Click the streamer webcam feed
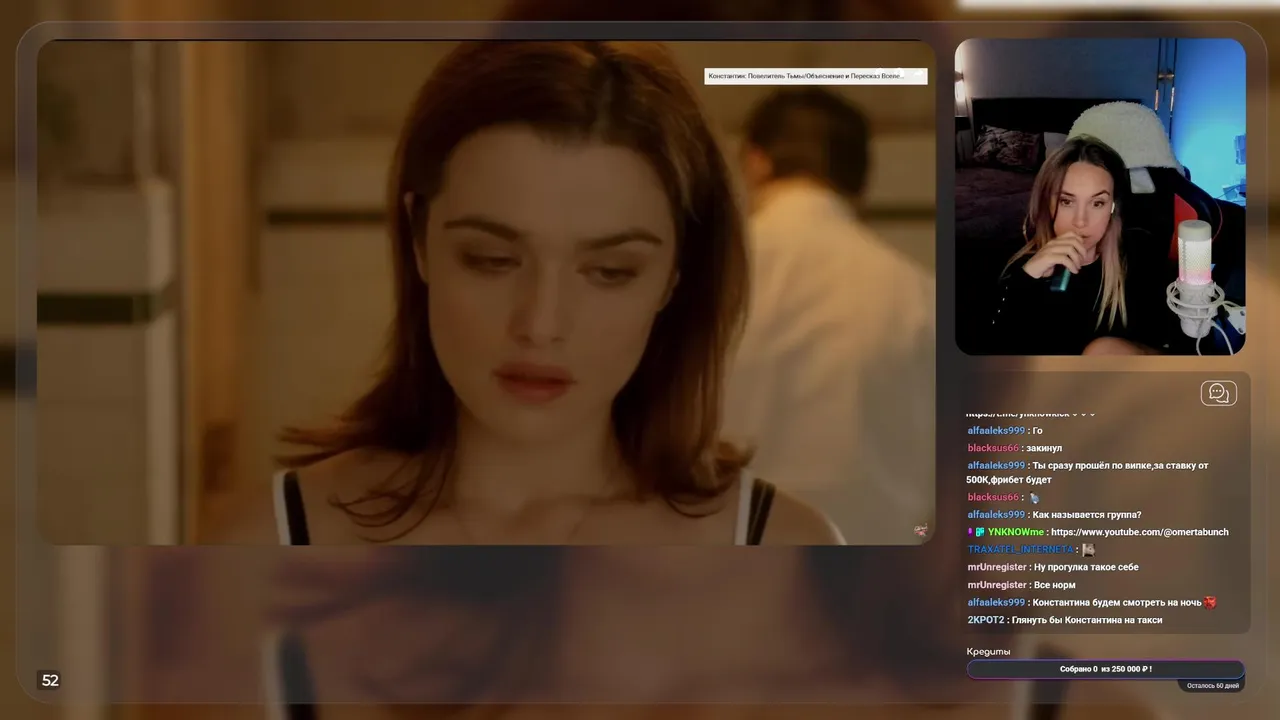The image size is (1280, 720). (x=1100, y=197)
